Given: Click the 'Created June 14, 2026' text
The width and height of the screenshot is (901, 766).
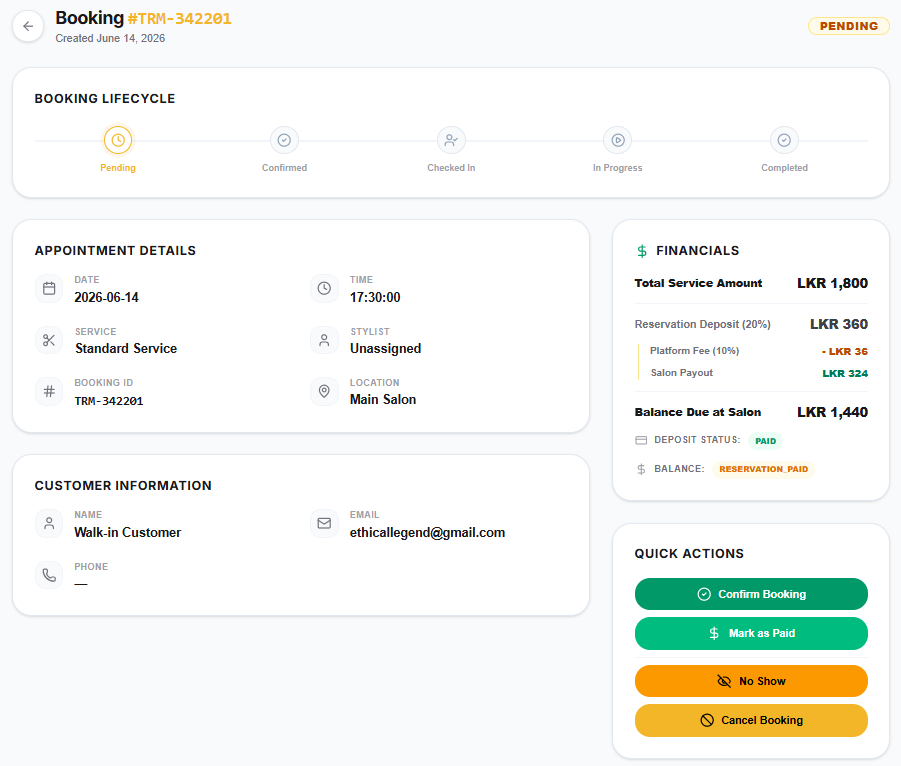Looking at the screenshot, I should 110,39.
